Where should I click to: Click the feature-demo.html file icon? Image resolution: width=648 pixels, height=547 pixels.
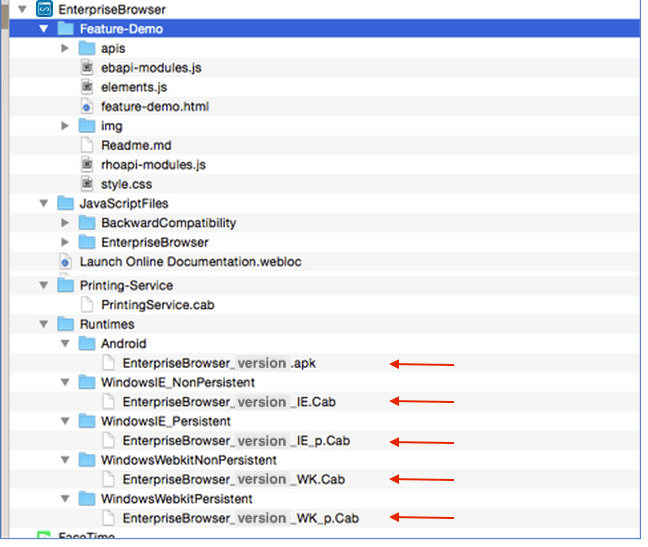tap(86, 106)
